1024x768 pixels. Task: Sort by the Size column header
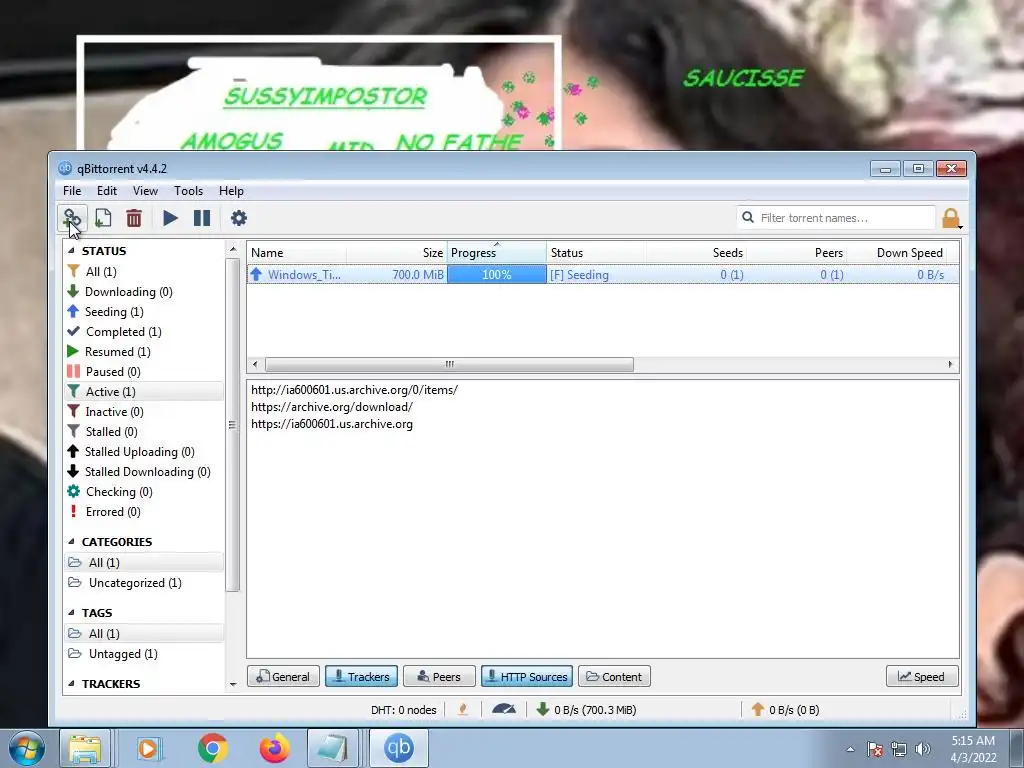(396, 253)
